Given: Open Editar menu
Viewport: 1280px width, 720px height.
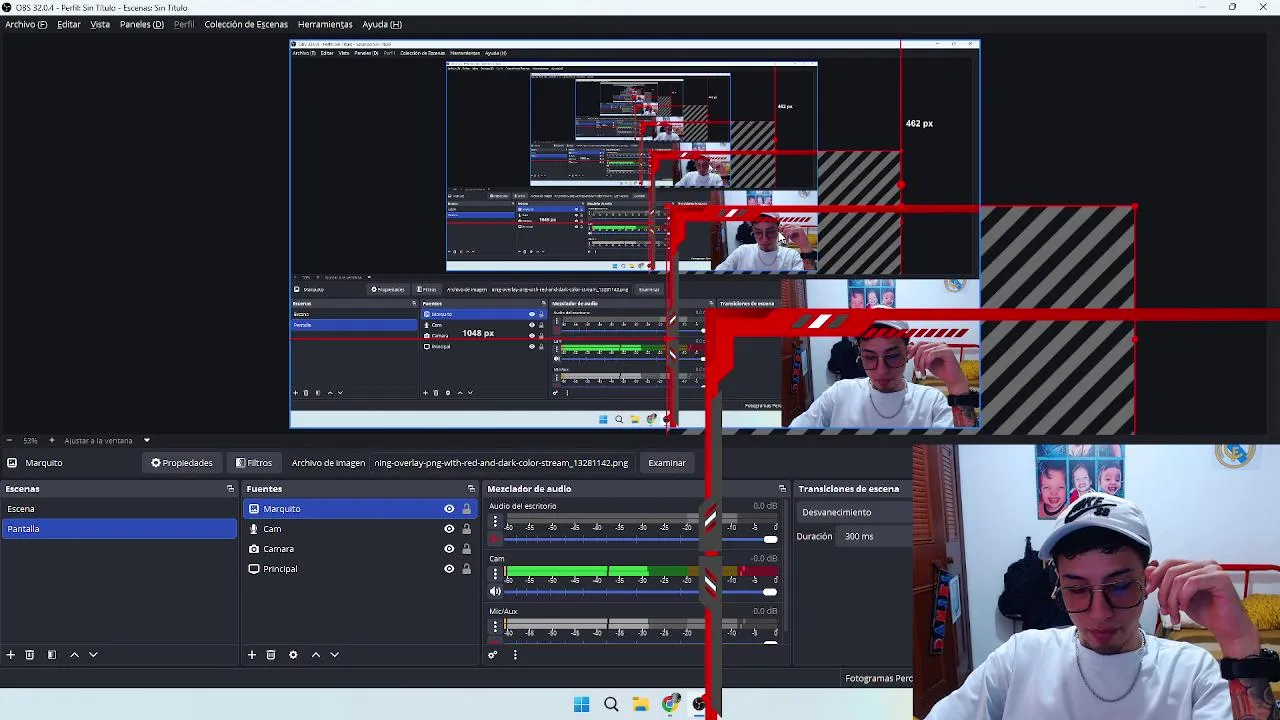Looking at the screenshot, I should tap(69, 24).
